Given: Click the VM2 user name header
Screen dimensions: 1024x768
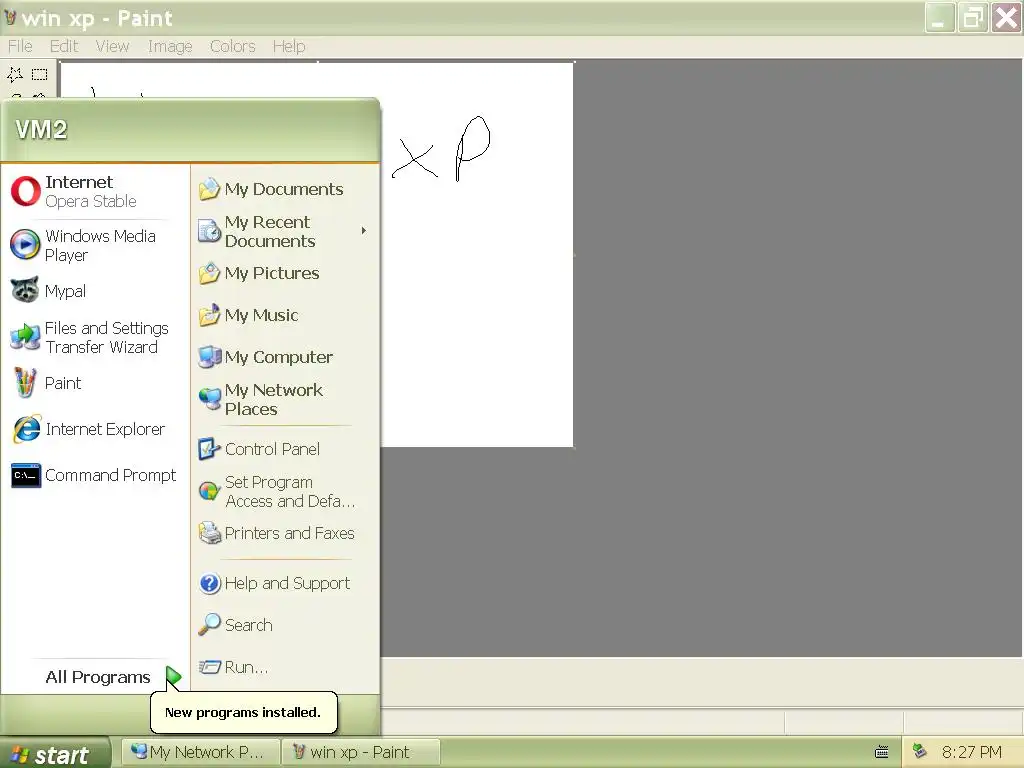Looking at the screenshot, I should click(x=41, y=129).
